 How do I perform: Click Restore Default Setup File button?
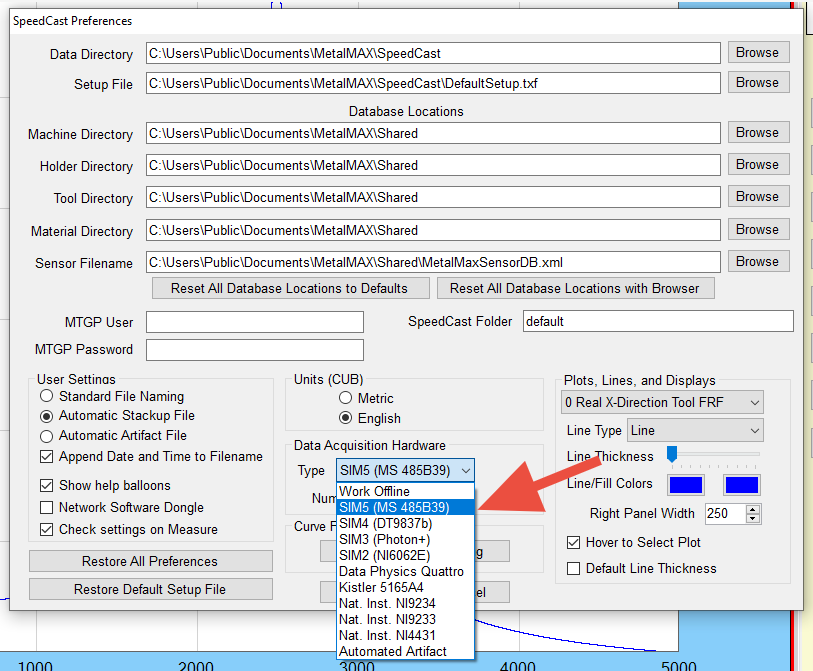click(150, 589)
